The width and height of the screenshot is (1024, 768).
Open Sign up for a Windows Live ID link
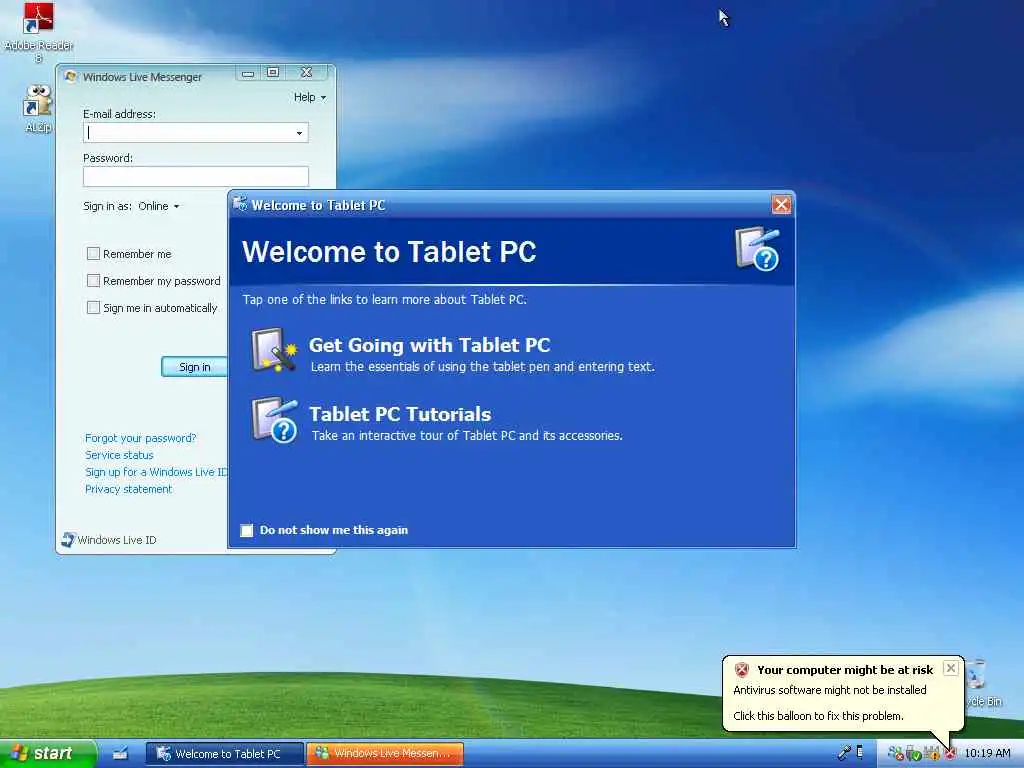pyautogui.click(x=157, y=472)
